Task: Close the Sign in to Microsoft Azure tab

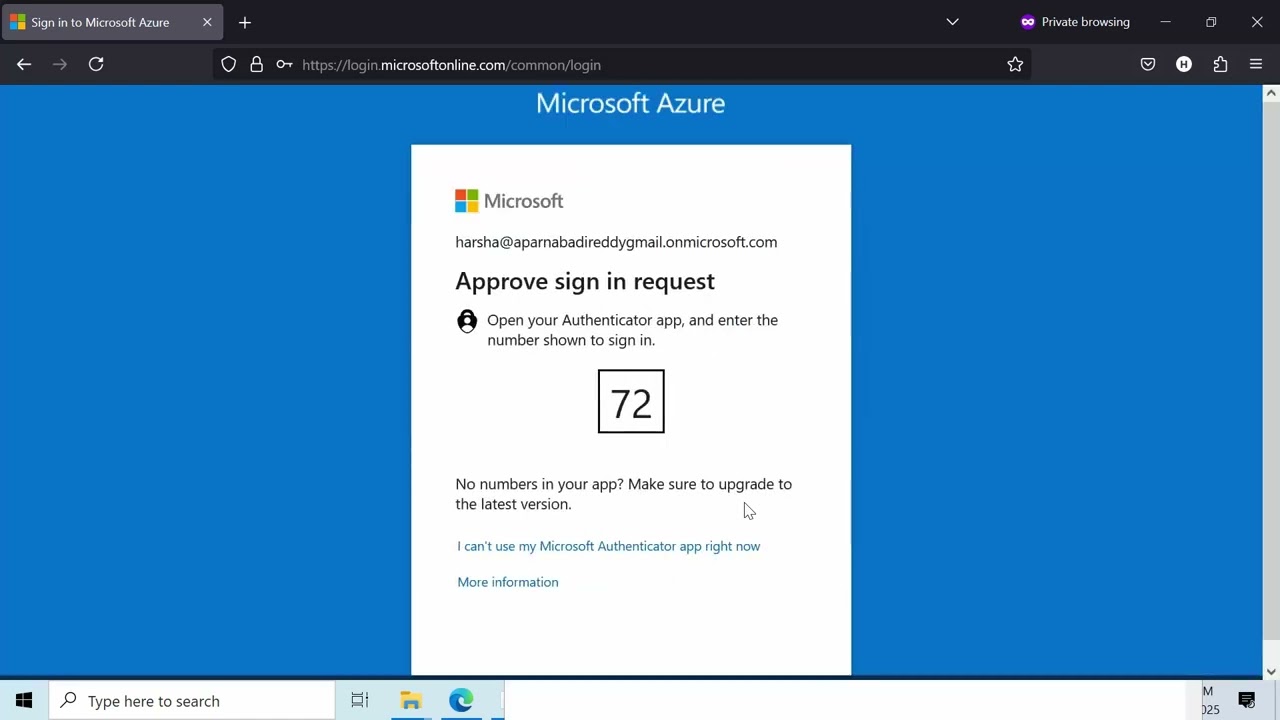Action: pos(207,22)
